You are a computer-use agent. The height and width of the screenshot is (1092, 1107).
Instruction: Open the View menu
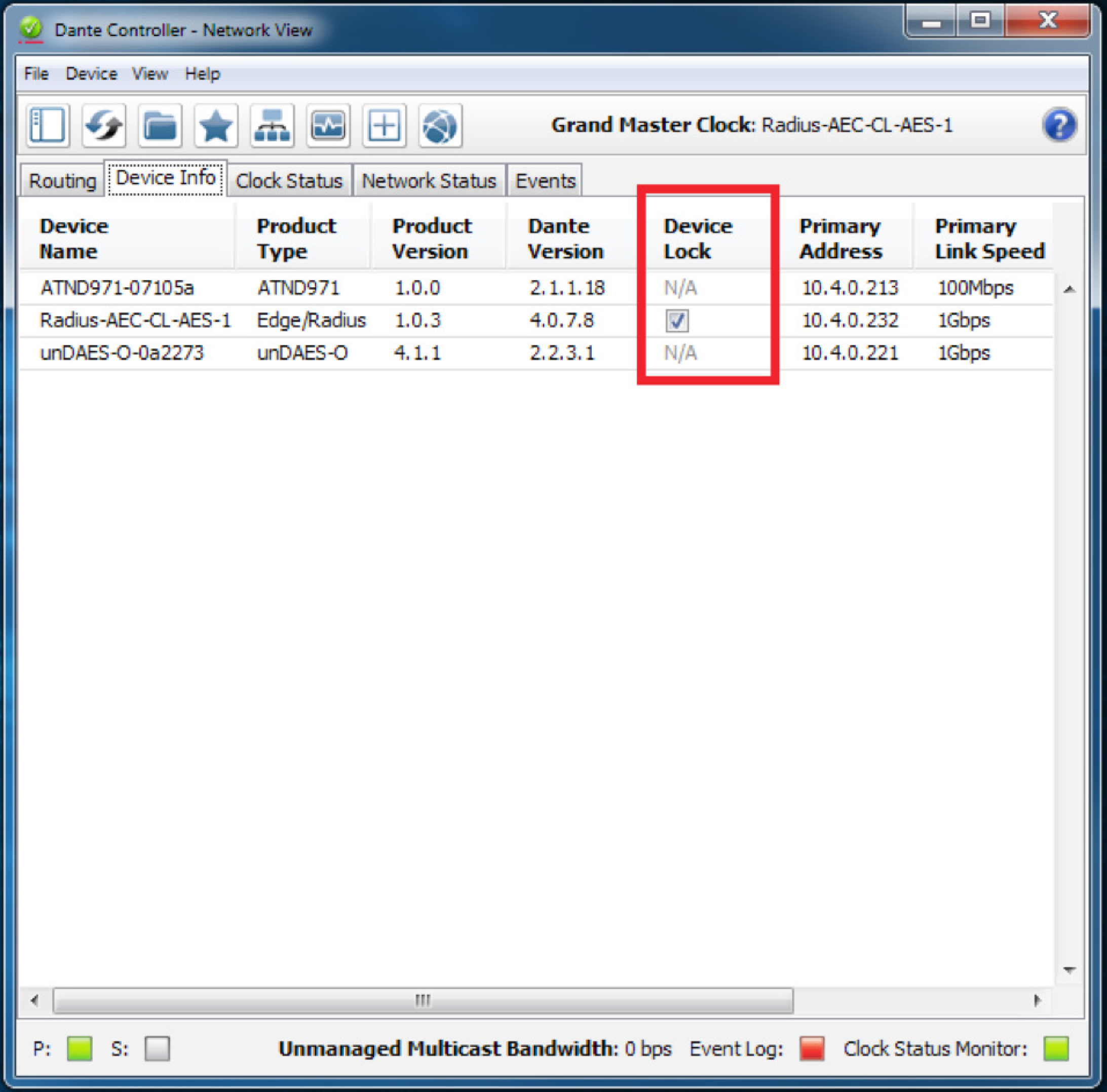click(149, 73)
